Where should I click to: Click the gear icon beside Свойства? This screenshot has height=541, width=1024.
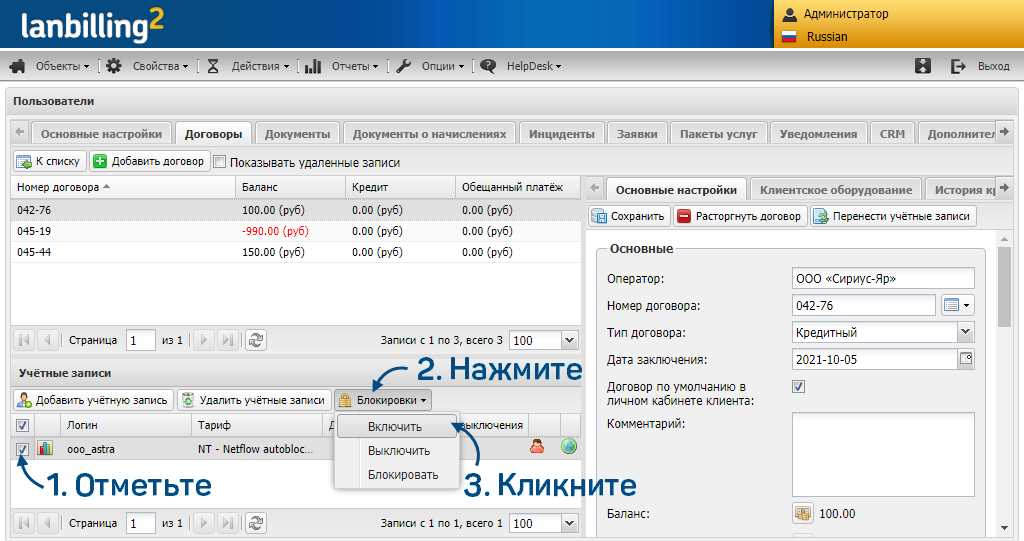(x=114, y=66)
